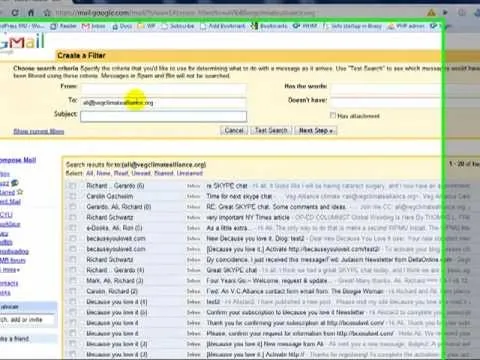Check the 'Four Years Go' message checkbox
Screen dimensions: 480x360
[x=72, y=281]
